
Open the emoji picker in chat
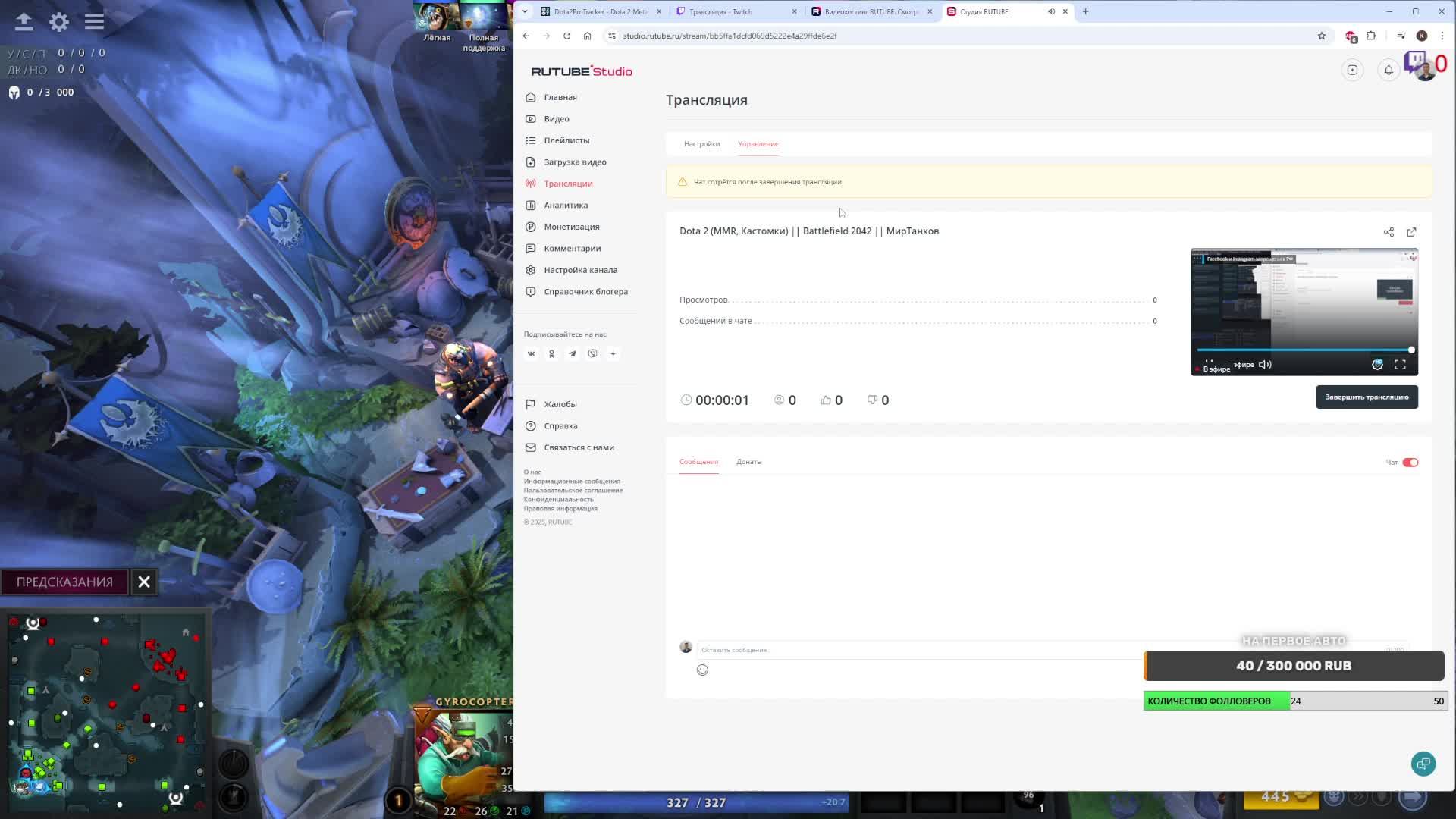702,670
